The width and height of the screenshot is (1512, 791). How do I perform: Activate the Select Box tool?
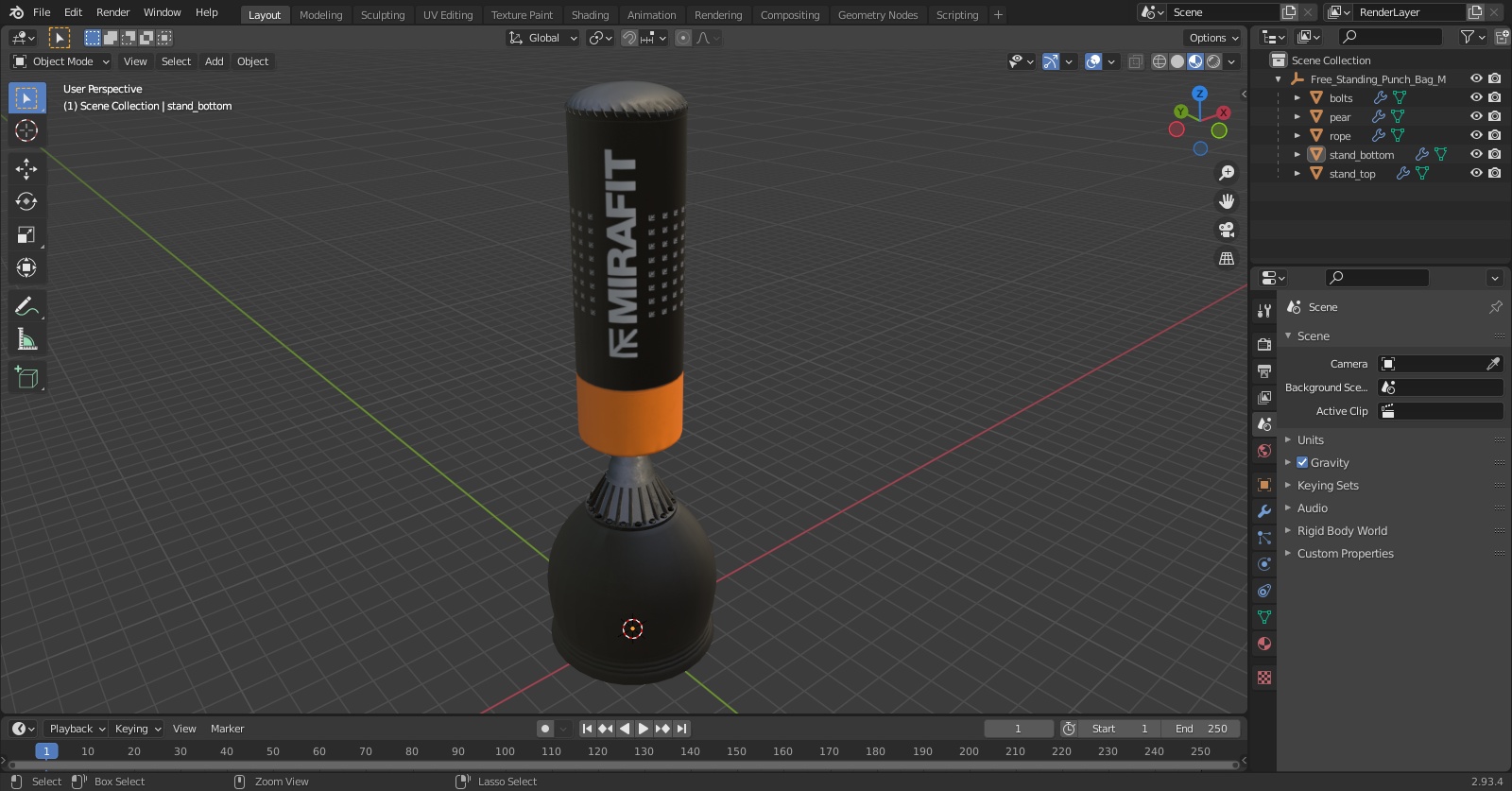click(x=26, y=97)
